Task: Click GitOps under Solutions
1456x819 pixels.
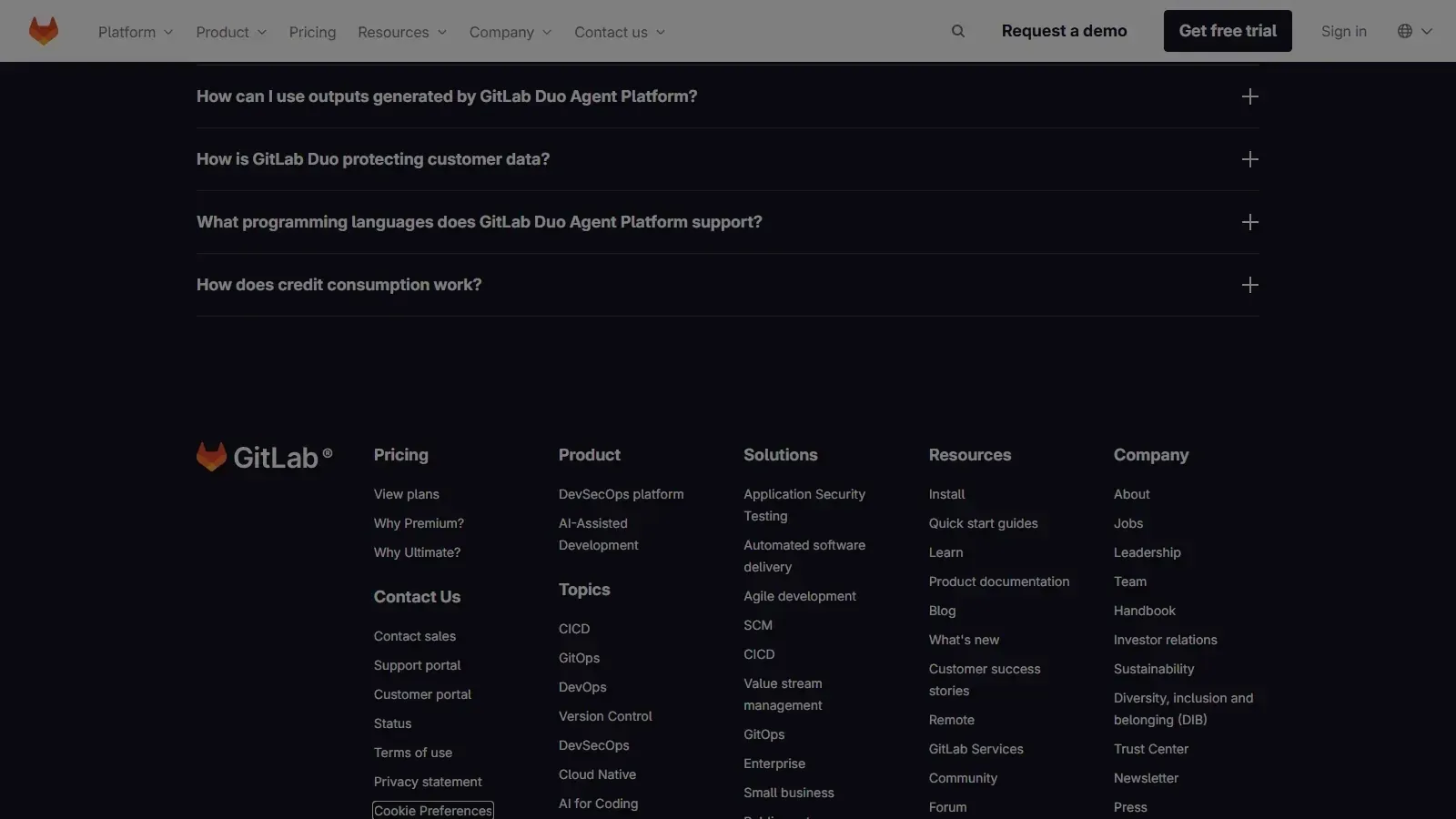Action: coord(763,734)
